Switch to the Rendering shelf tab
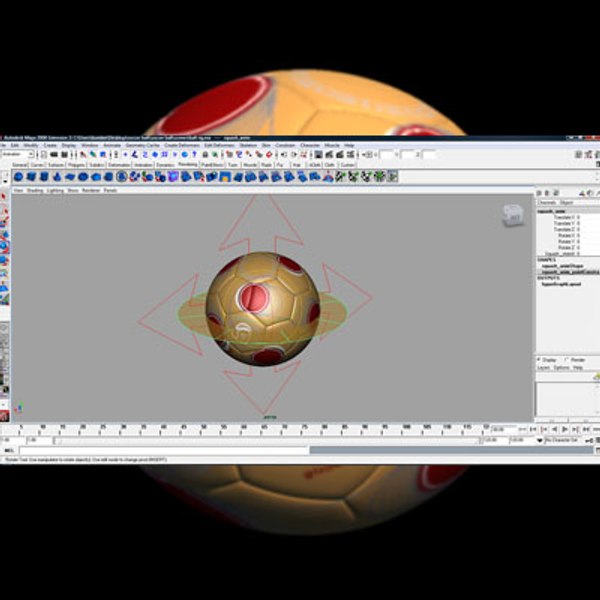 (188, 165)
